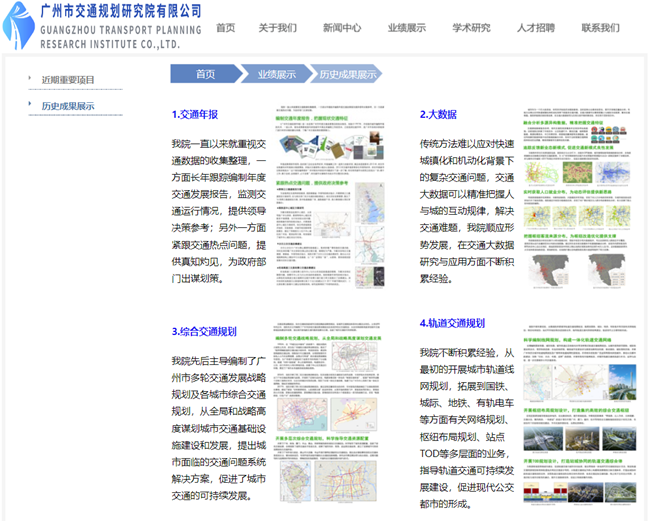Image resolution: width=650 pixels, height=521 pixels.
Task: Open the 学术研究 menu item
Action: (x=471, y=28)
